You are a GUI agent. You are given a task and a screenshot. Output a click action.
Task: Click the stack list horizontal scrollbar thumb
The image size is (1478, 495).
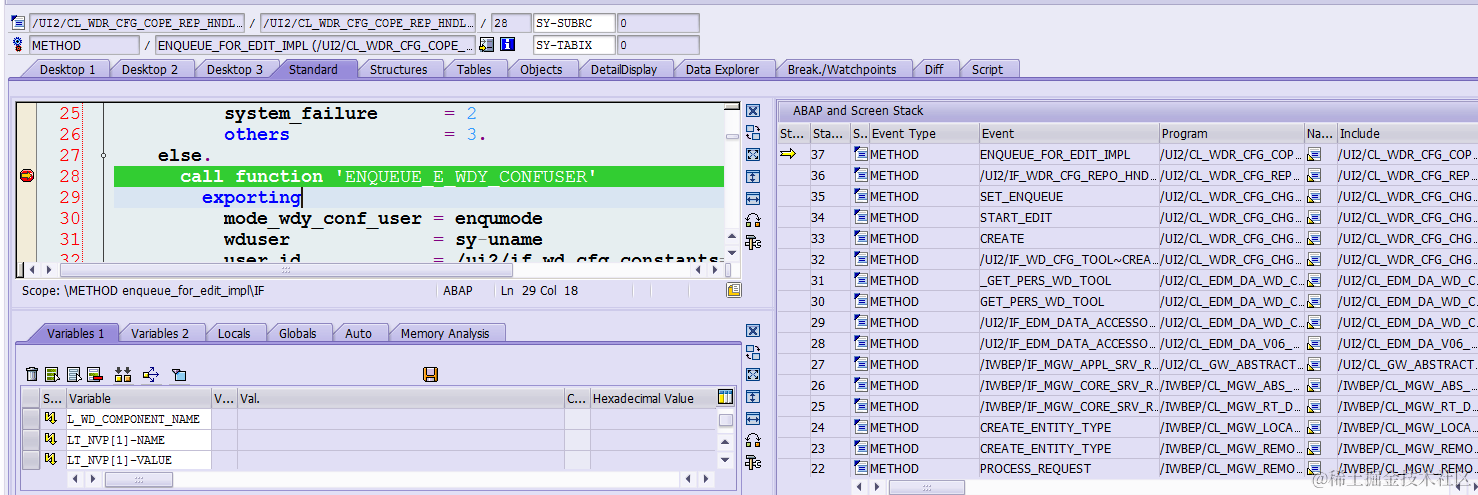click(926, 488)
